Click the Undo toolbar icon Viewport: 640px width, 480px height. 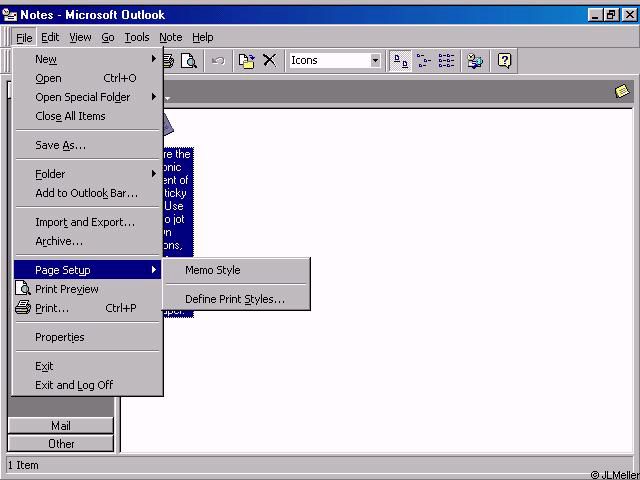pos(218,61)
